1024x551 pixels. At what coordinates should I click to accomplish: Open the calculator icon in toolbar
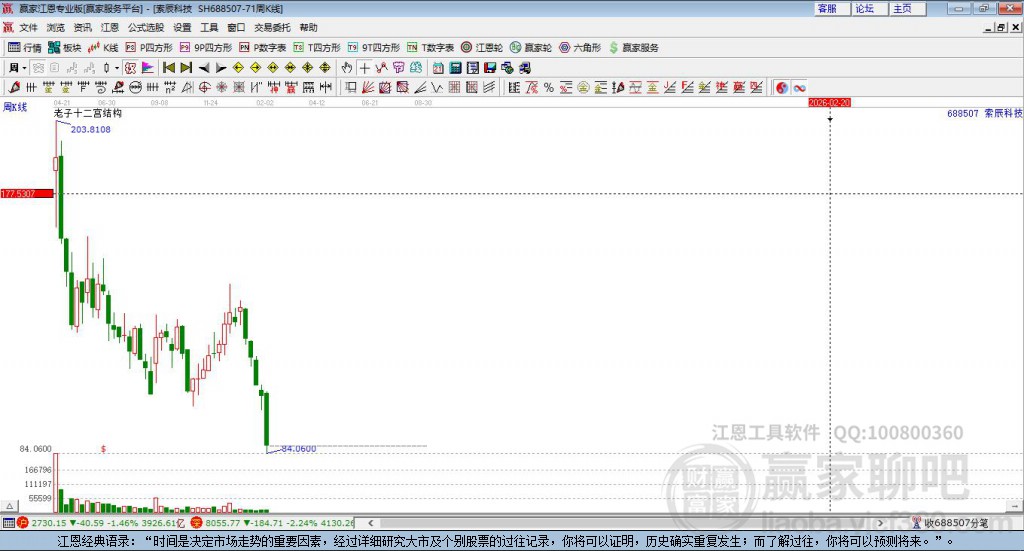click(x=455, y=68)
